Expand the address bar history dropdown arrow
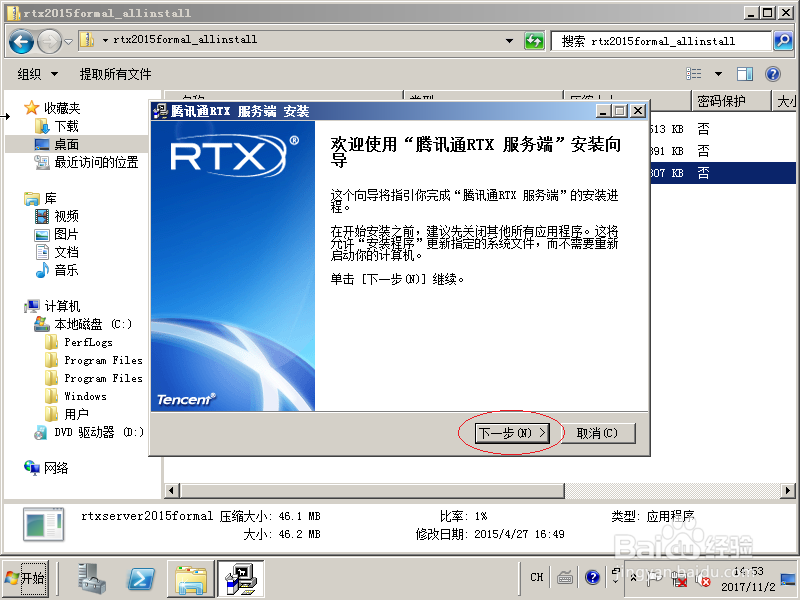Viewport: 800px width, 600px height. [x=509, y=41]
